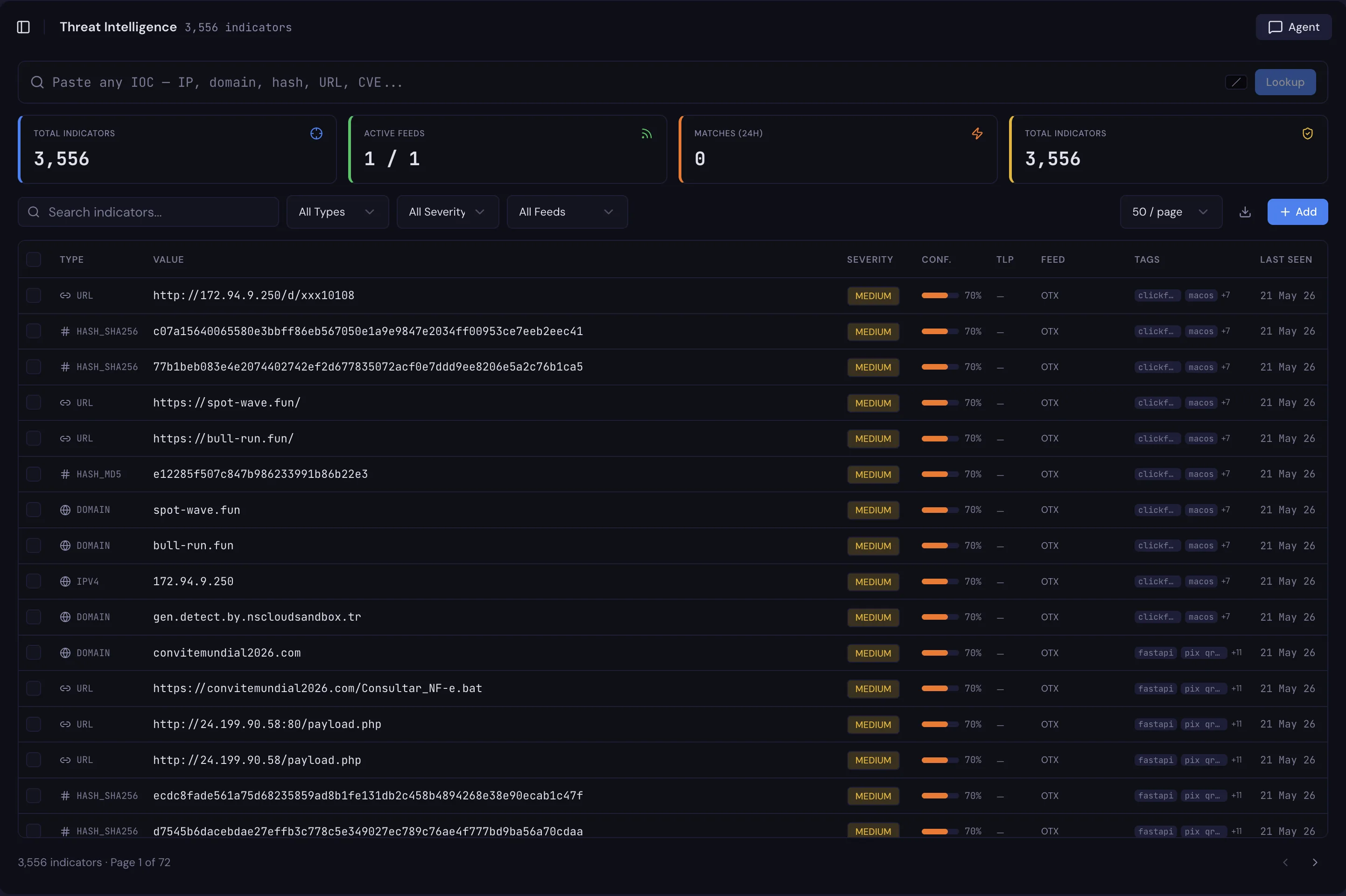This screenshot has height=896, width=1346.
Task: Sort by the LAST SEEN column header
Action: [x=1286, y=259]
